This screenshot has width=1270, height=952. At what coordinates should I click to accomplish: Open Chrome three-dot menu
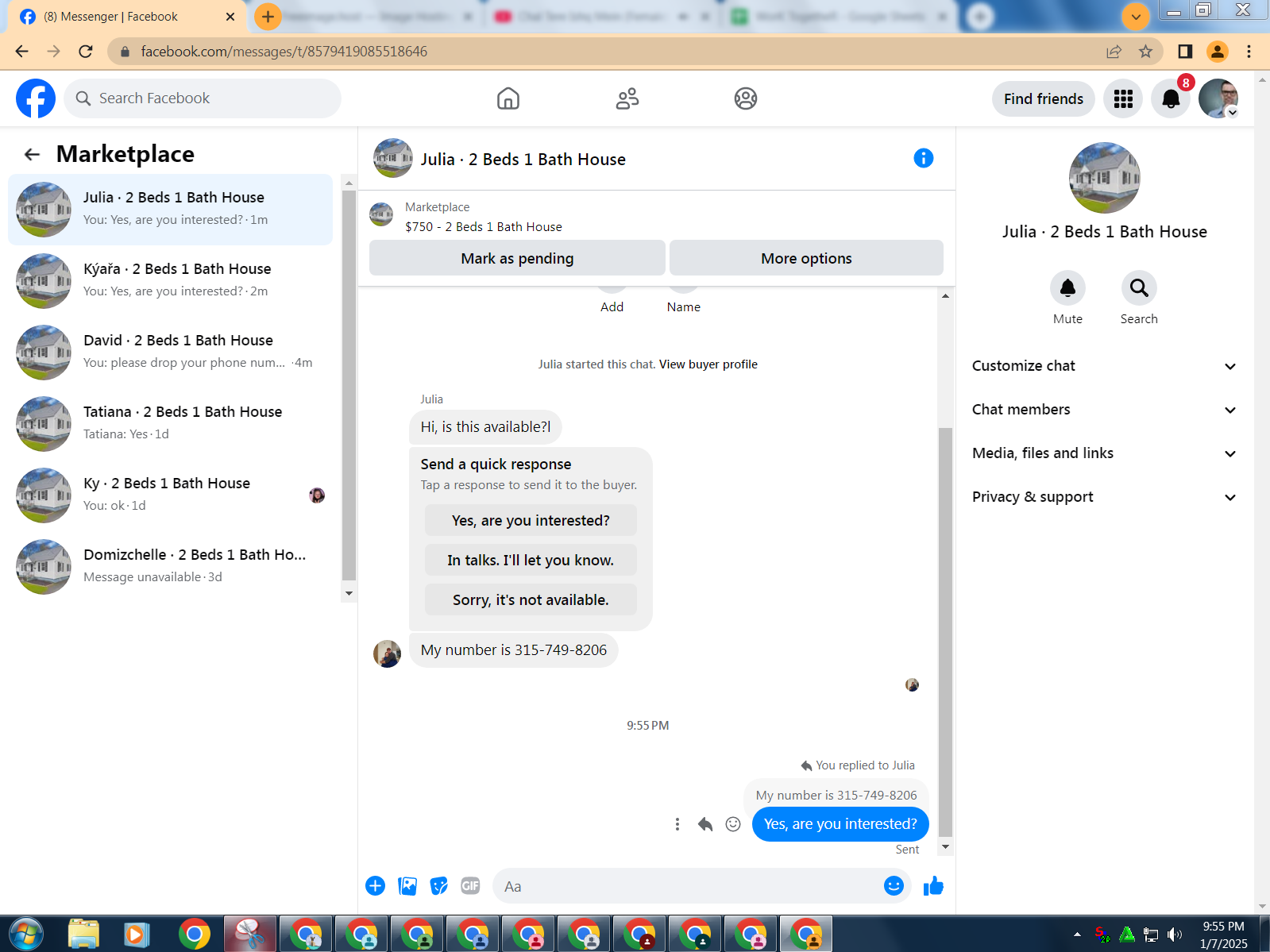(x=1249, y=52)
